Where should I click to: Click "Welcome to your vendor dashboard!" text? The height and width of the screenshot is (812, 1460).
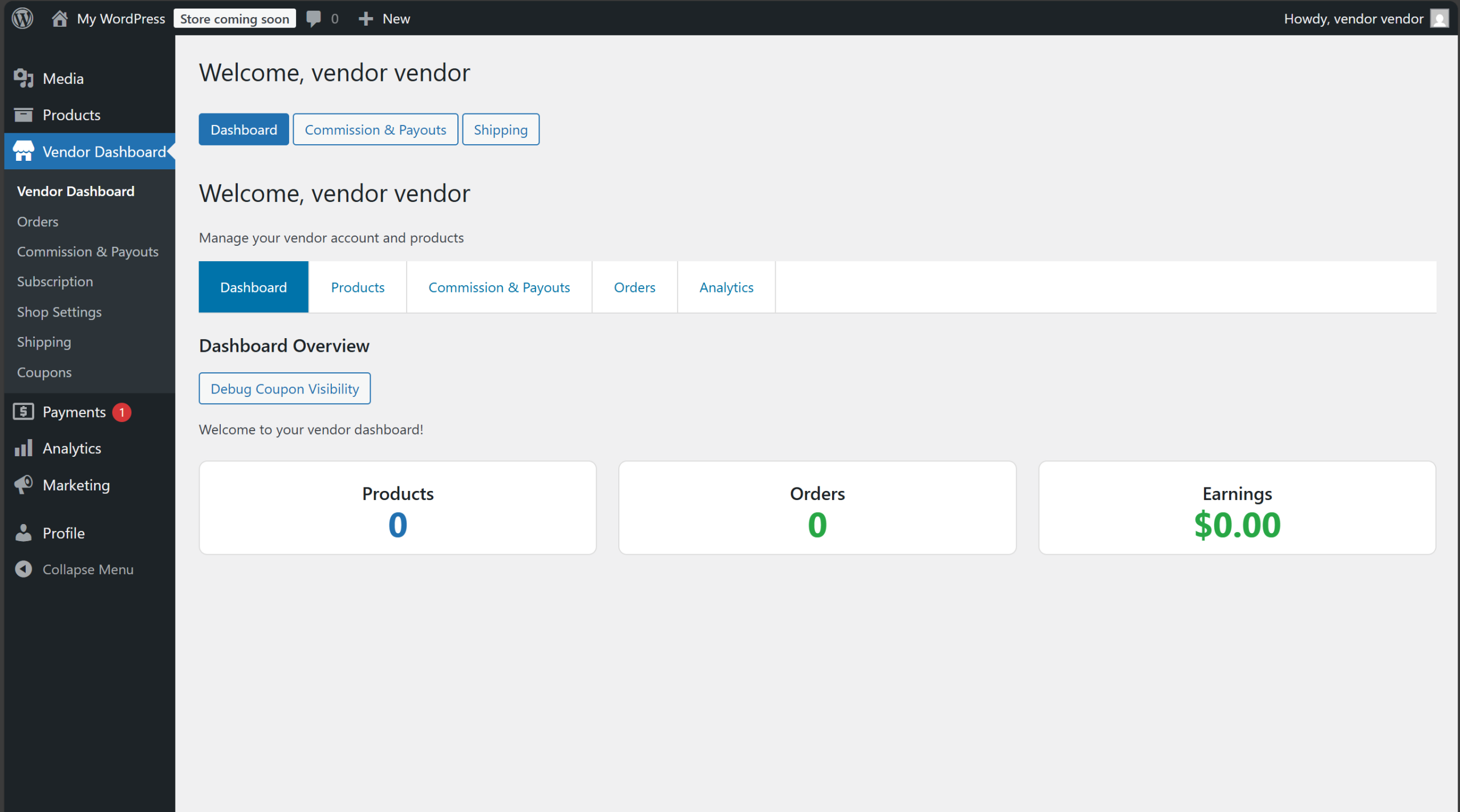pyautogui.click(x=311, y=429)
